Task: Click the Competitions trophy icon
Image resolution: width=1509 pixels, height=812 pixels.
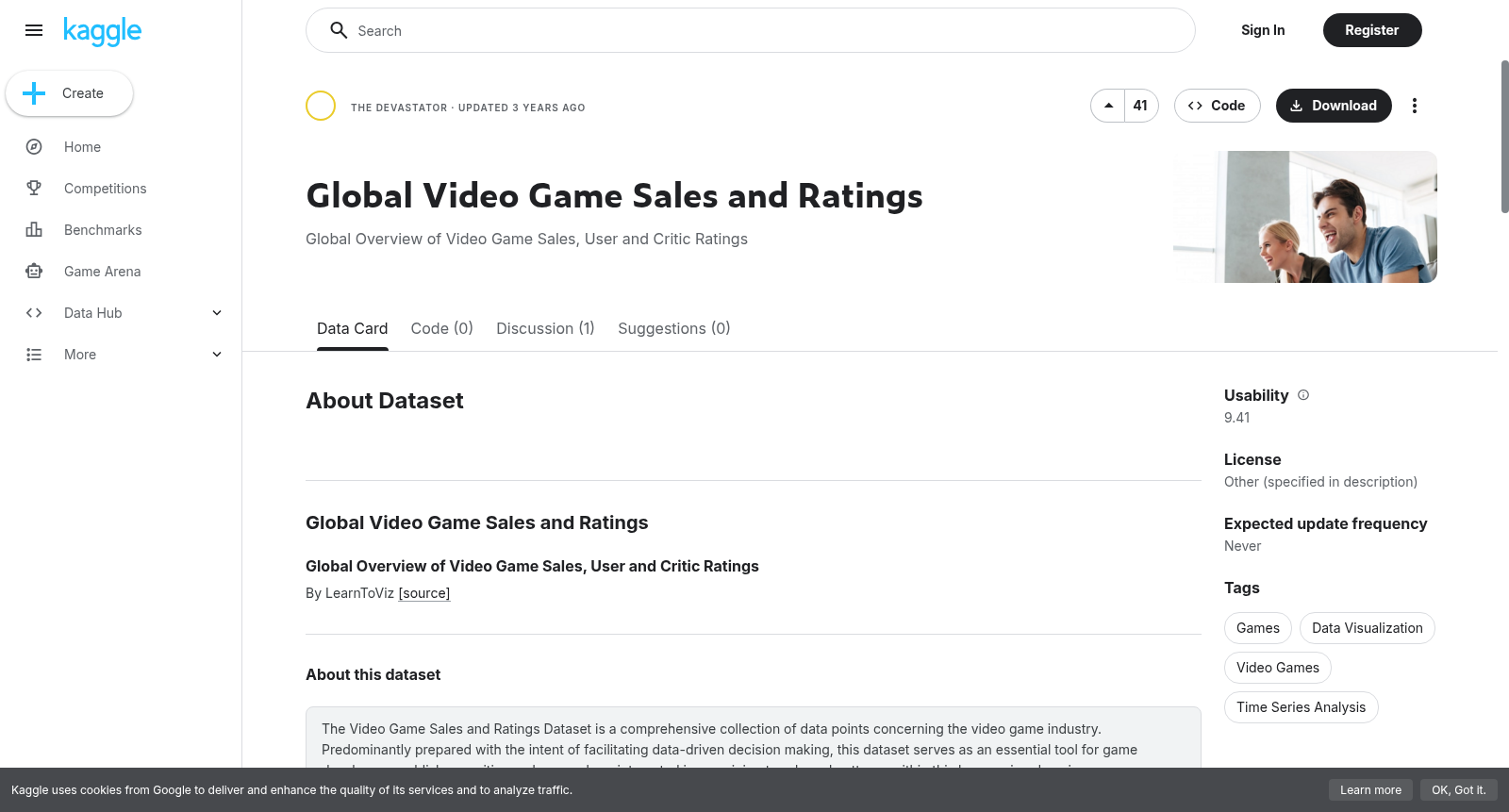Action: coord(34,189)
